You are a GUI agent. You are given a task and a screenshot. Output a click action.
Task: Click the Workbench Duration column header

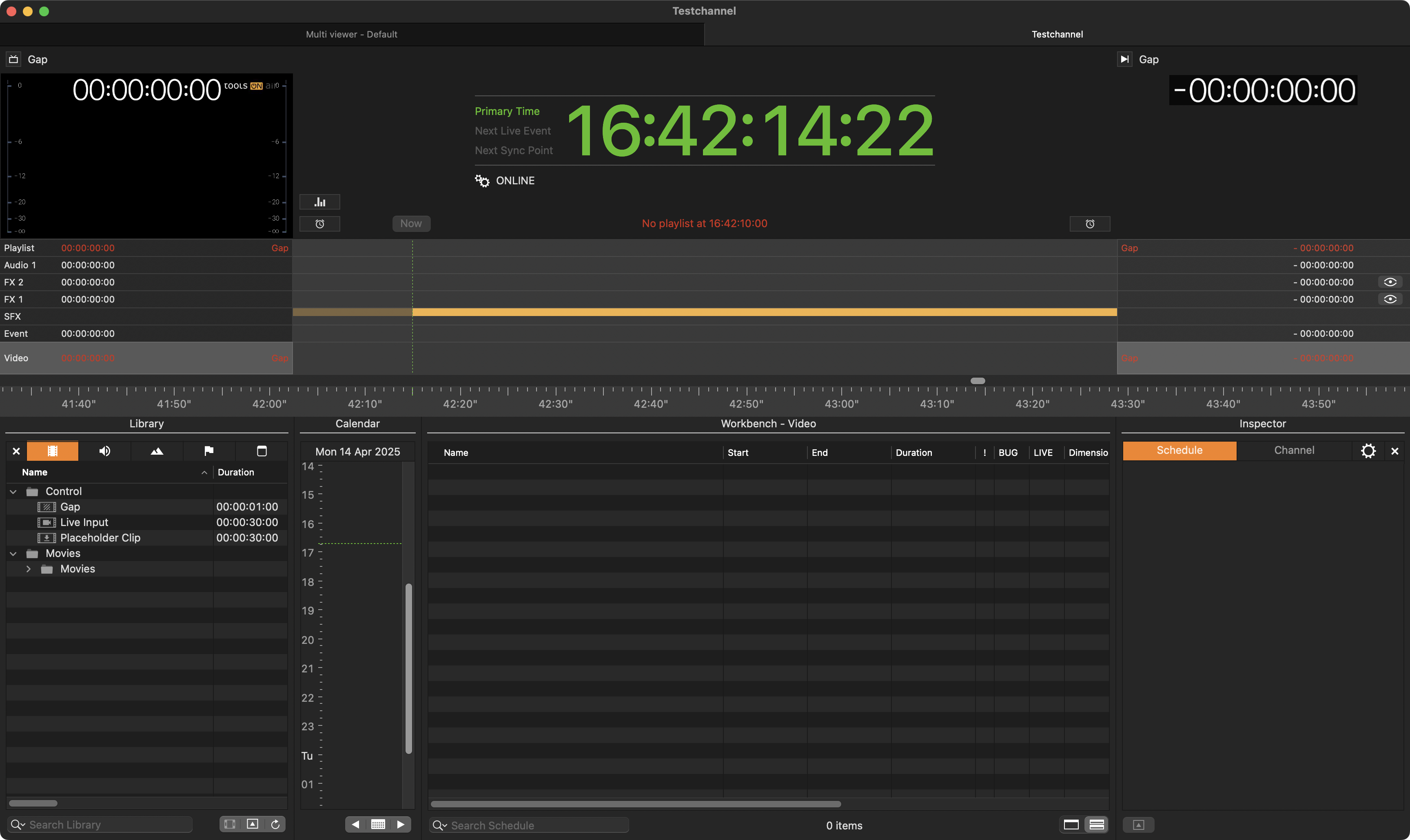[x=933, y=452]
